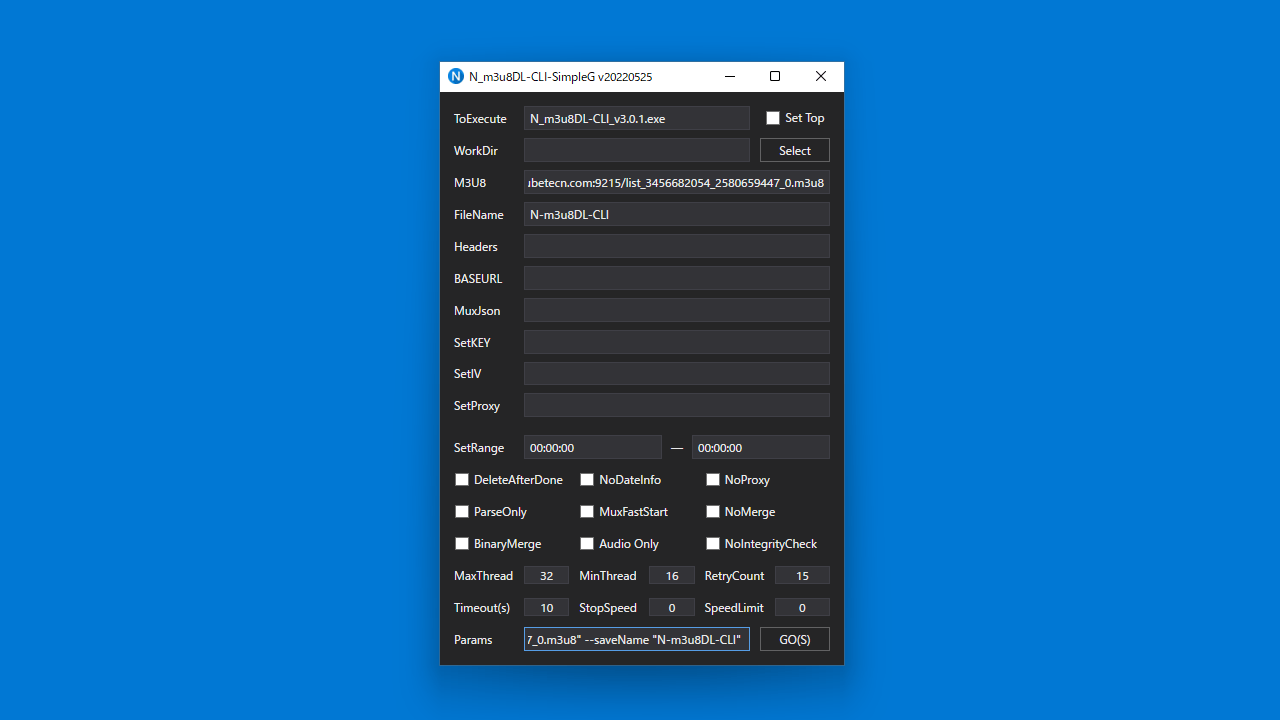
Task: Maximize the application window
Action: tap(775, 76)
